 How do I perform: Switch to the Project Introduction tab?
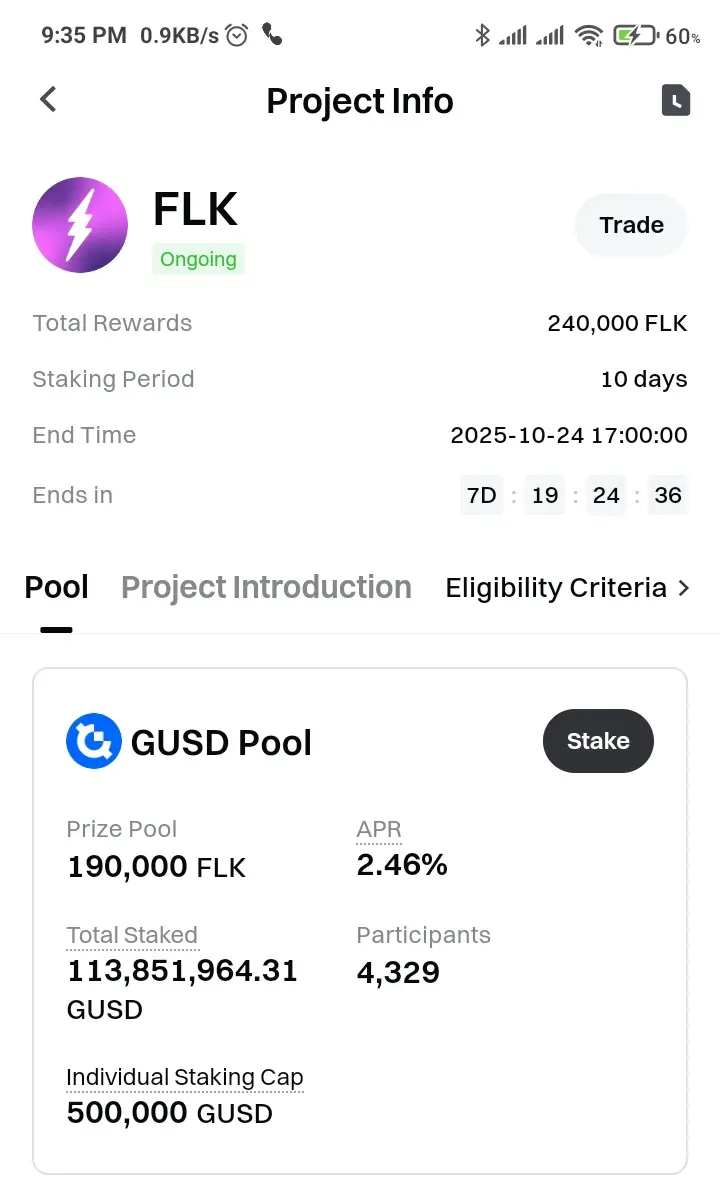point(266,588)
